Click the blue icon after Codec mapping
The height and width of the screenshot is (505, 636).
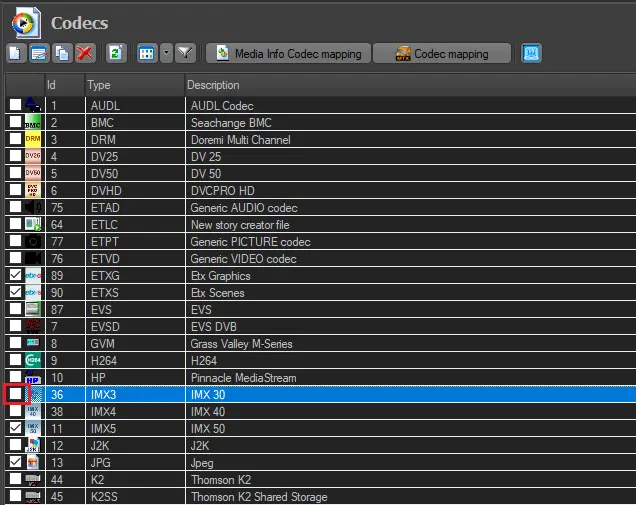[x=532, y=53]
